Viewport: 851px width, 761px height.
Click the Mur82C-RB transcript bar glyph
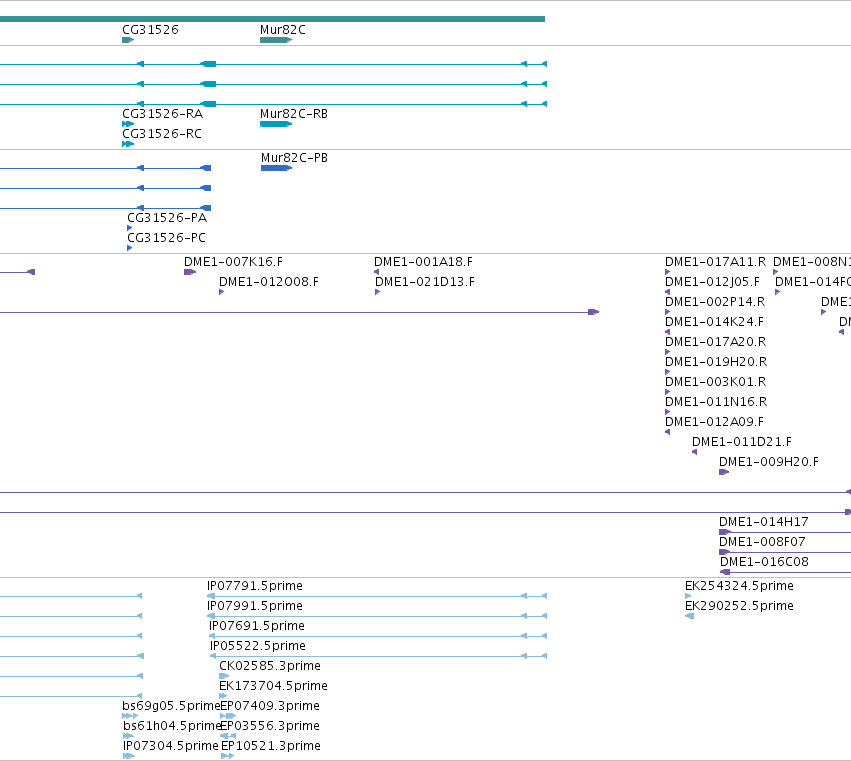click(x=276, y=124)
